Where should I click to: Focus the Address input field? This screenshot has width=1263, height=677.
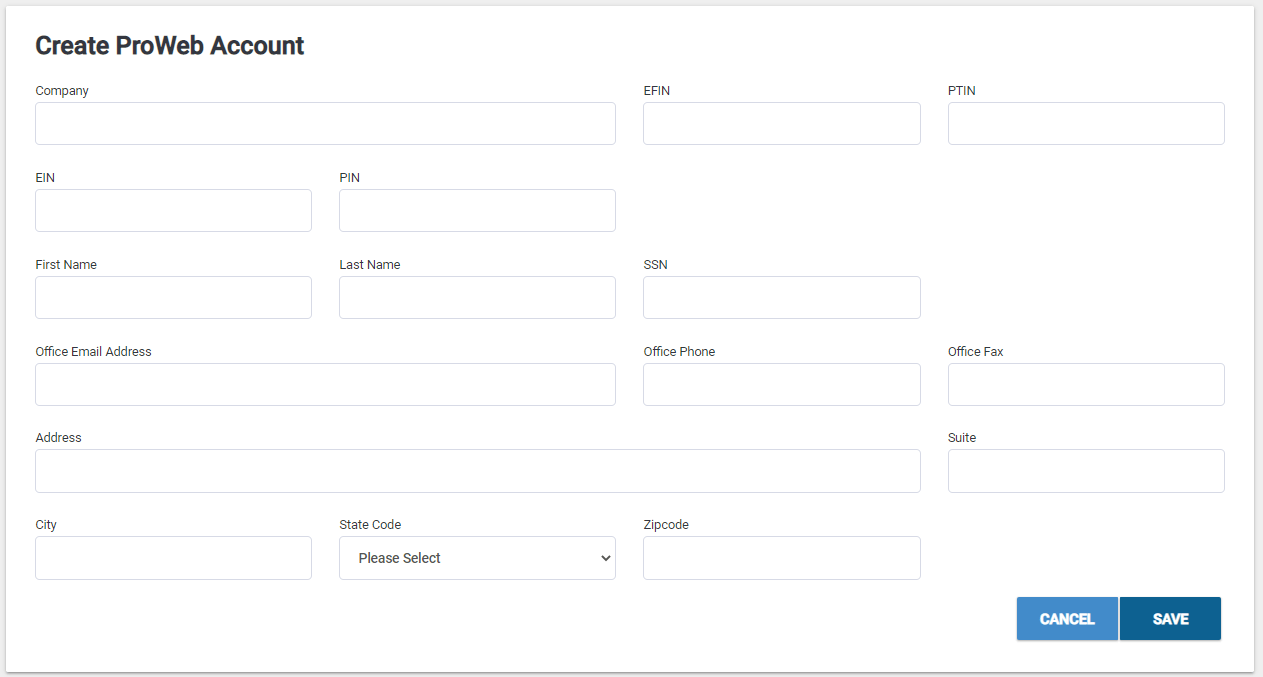477,470
